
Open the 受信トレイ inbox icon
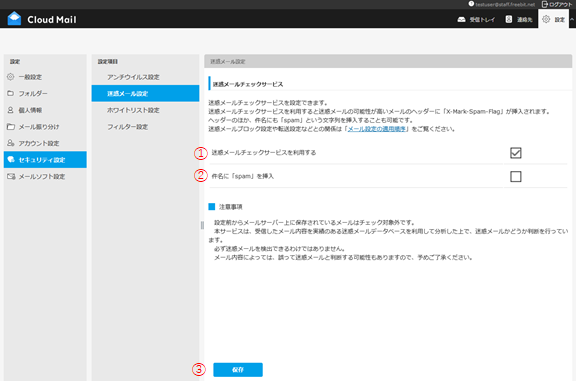click(x=461, y=19)
